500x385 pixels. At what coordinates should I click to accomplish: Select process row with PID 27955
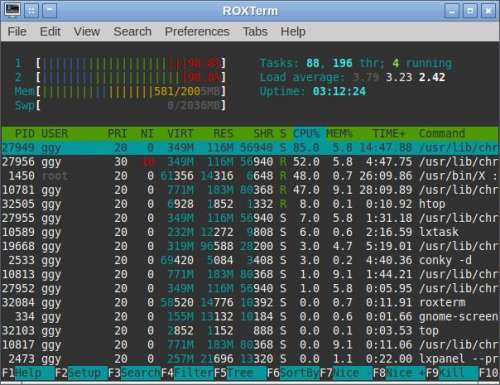pos(250,218)
